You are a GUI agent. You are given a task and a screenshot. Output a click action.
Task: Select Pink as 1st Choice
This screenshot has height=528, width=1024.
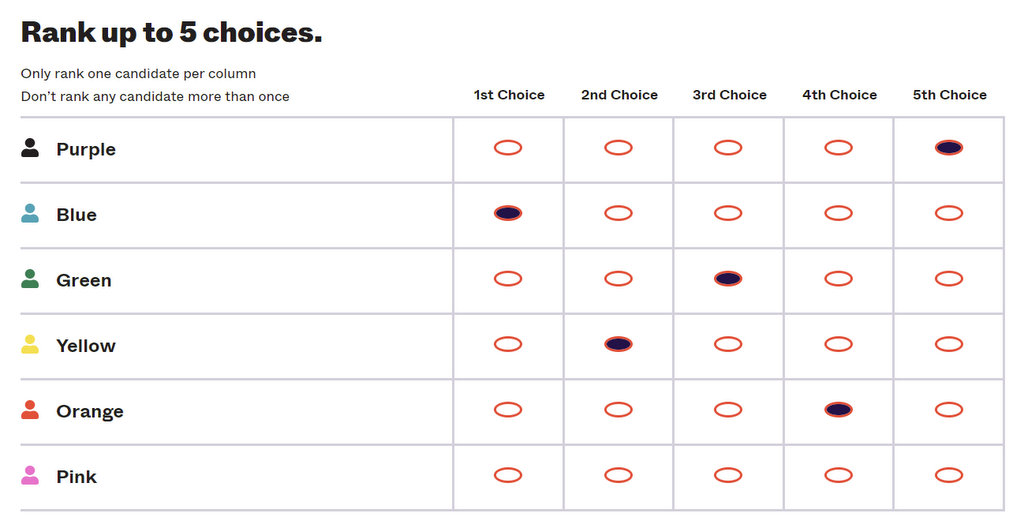click(508, 475)
